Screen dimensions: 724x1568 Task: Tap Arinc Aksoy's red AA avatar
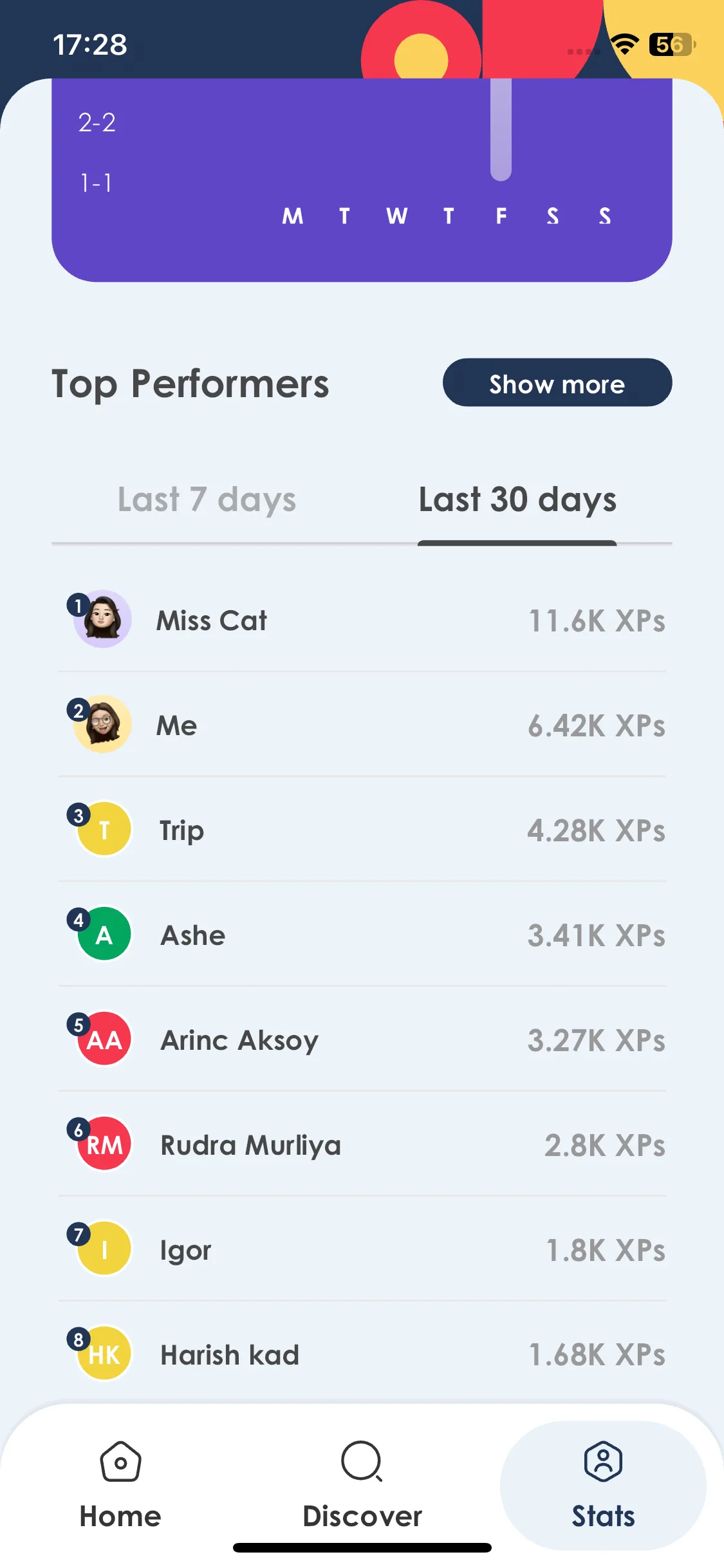[104, 1039]
